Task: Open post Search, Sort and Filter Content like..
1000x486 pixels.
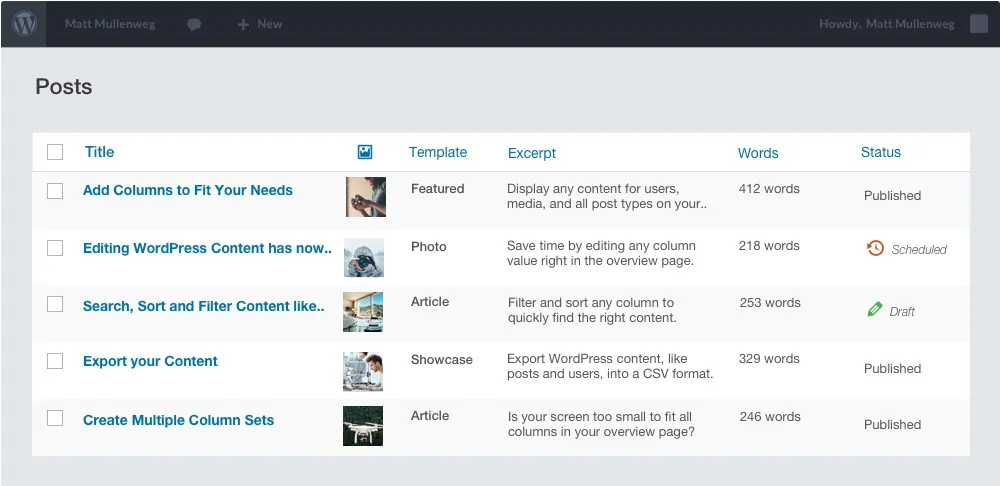Action: (x=203, y=306)
